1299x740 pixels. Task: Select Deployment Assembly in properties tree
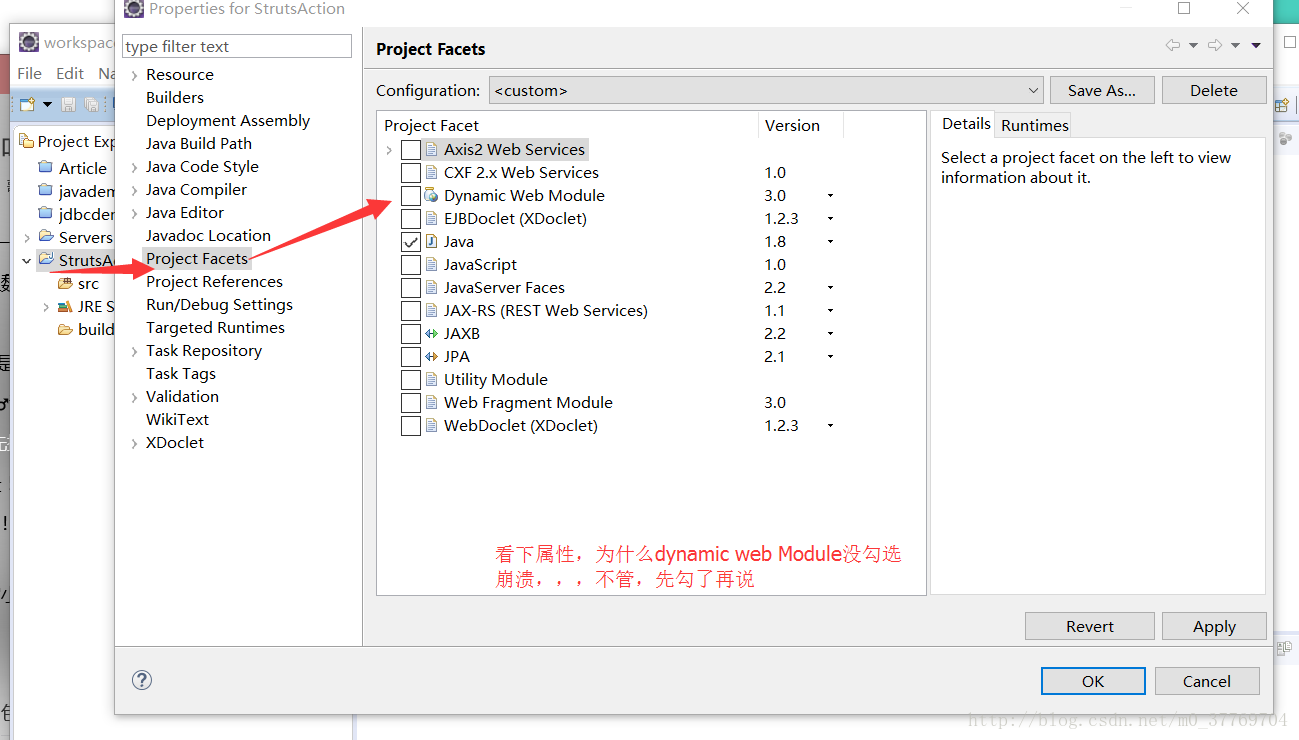[x=228, y=121]
